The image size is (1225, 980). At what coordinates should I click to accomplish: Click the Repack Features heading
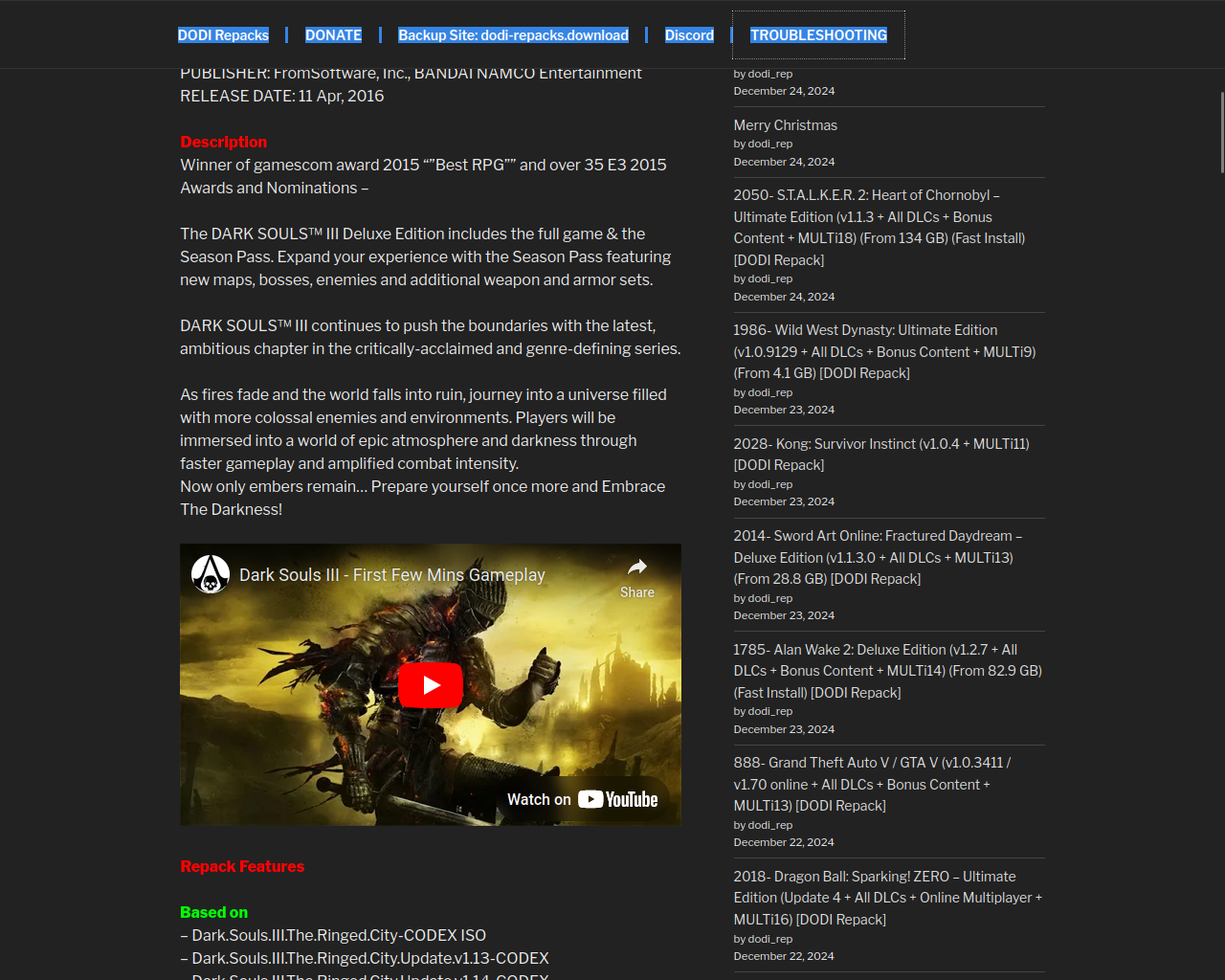(x=242, y=866)
